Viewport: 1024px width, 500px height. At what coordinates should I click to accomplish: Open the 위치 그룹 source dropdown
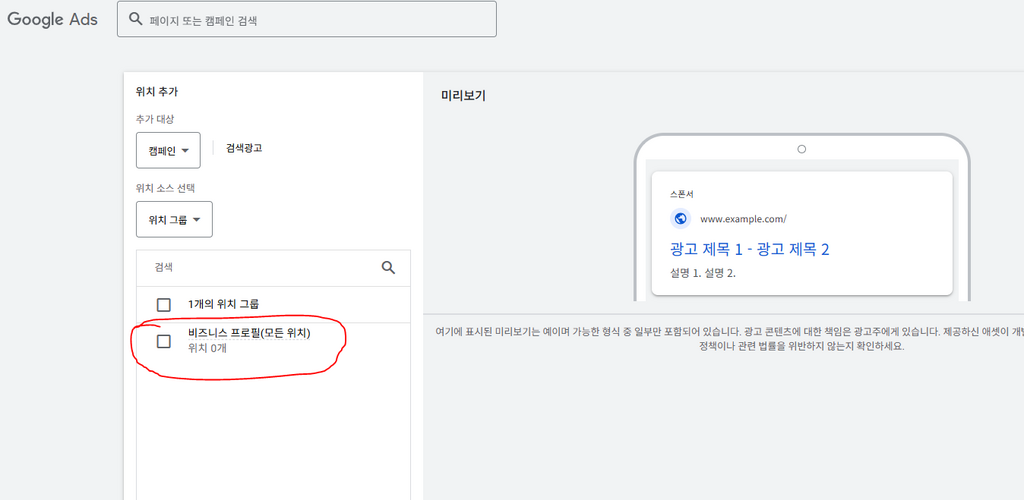tap(174, 219)
